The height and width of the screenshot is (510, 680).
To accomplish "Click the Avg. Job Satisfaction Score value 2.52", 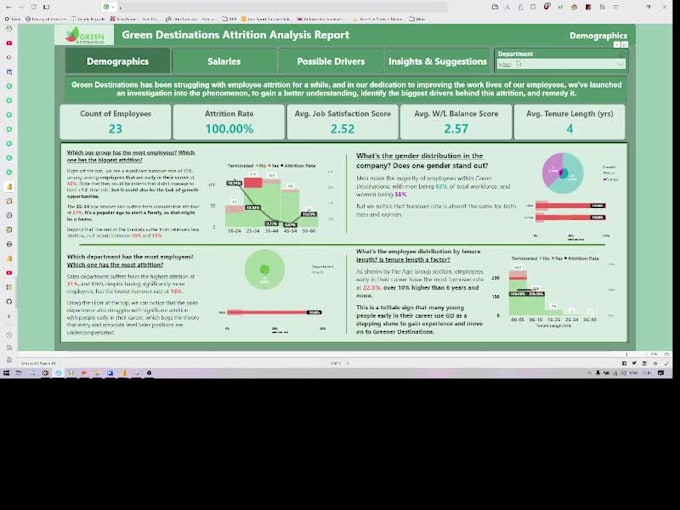I will coord(343,129).
